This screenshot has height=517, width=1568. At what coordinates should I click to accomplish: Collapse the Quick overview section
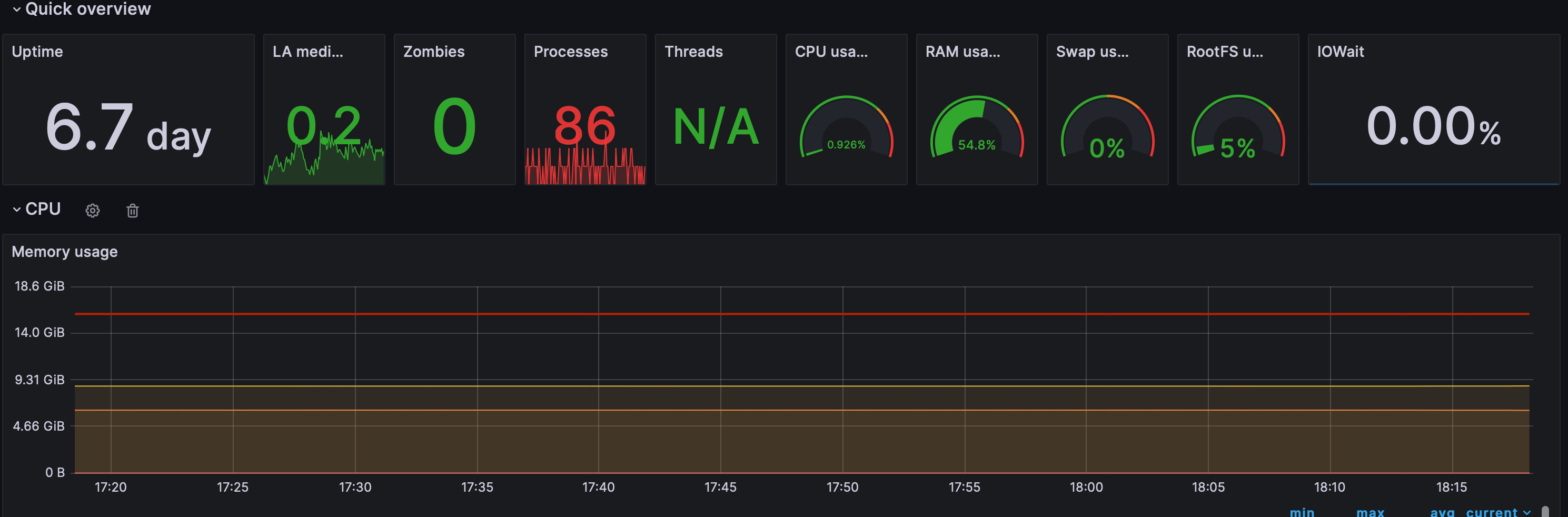[16, 9]
